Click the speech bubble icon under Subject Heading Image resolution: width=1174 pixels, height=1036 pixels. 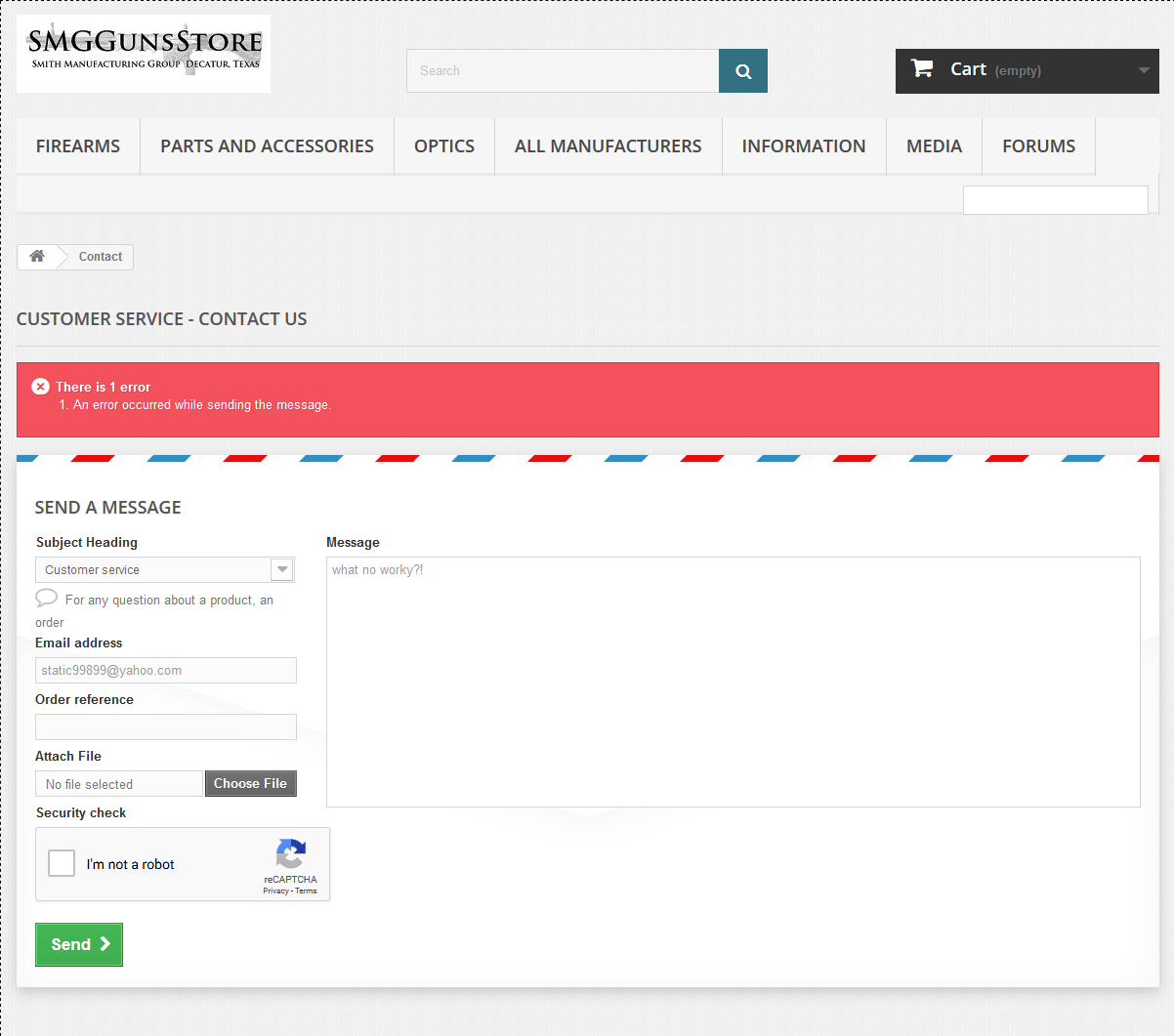tap(46, 598)
